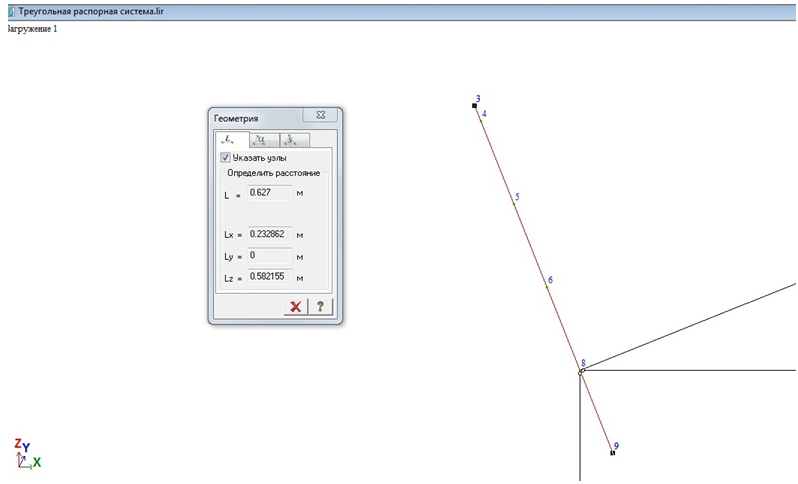Select node 6 on the inclined rod

(547, 287)
